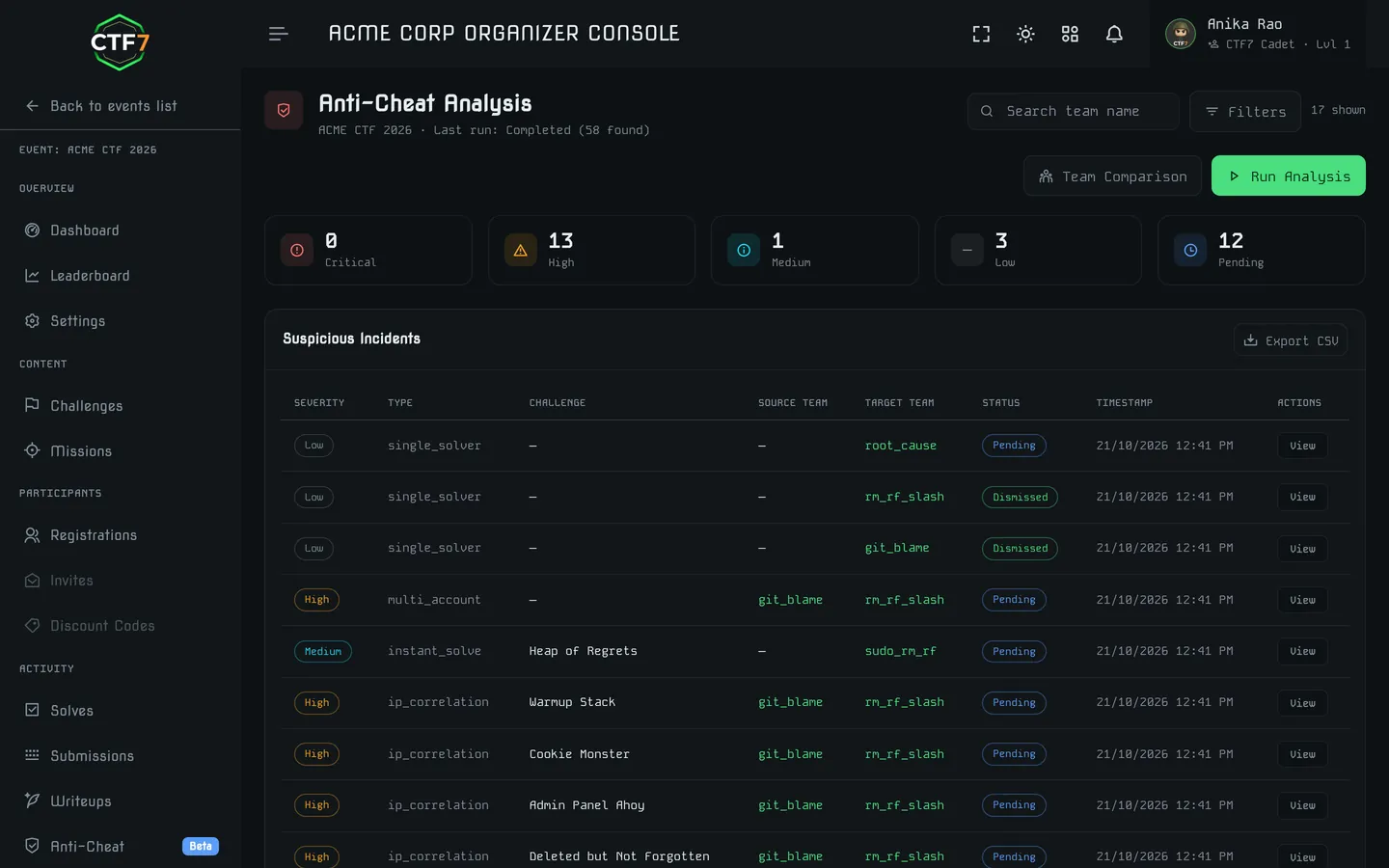This screenshot has height=868, width=1389.
Task: Click the Beta badge next to Anti-Cheat
Action: [201, 847]
